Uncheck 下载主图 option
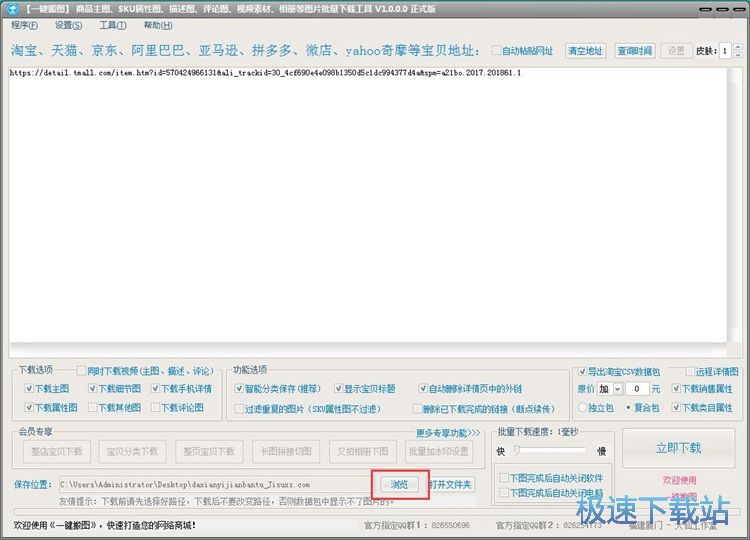 (29, 389)
